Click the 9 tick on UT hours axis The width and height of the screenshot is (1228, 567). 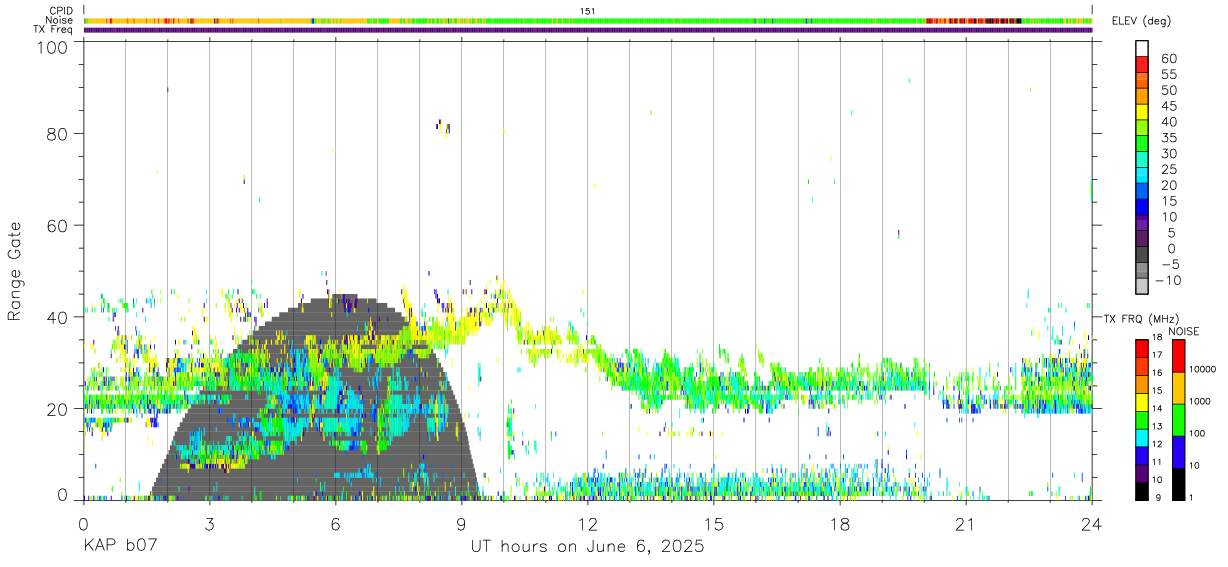pos(461,523)
